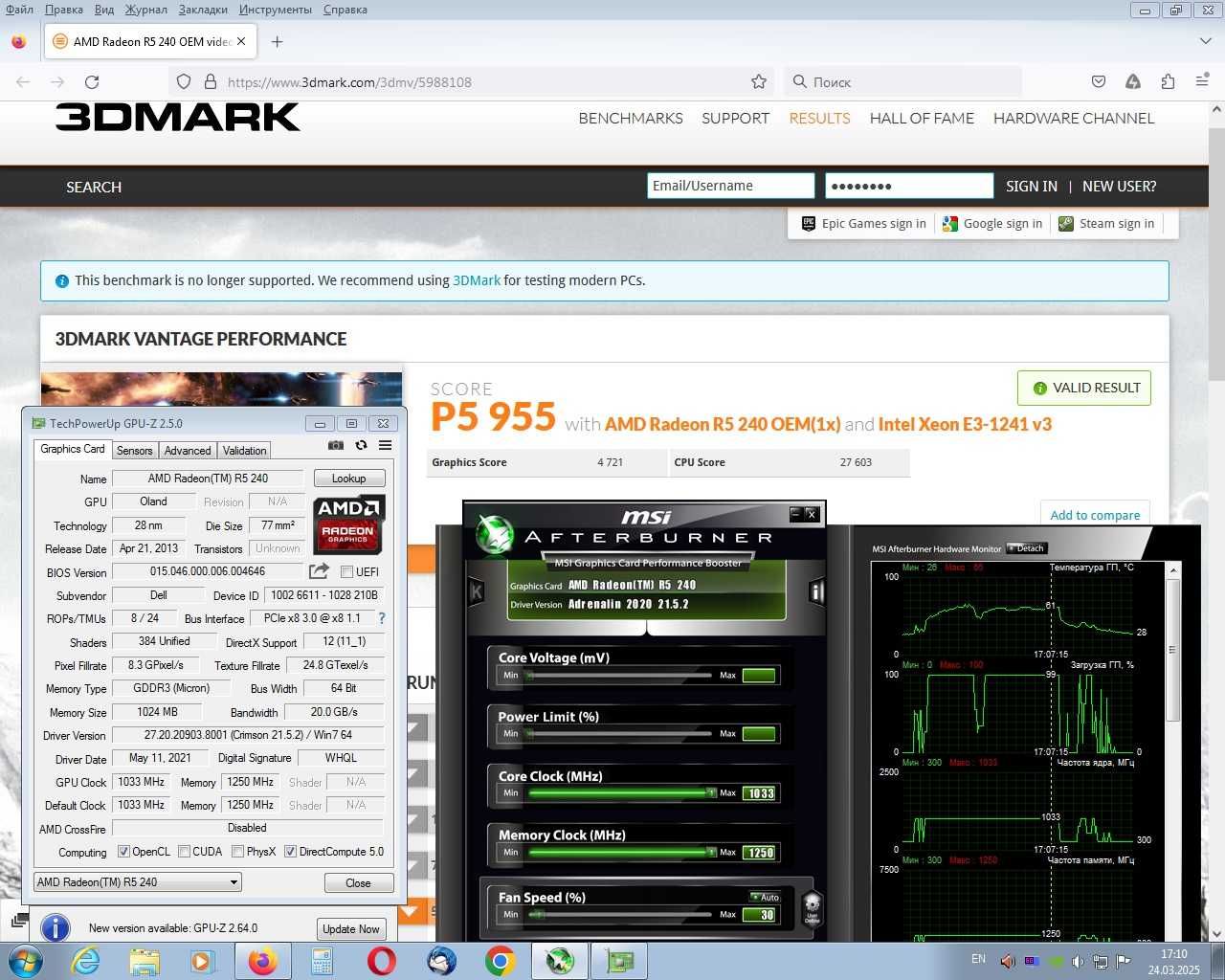
Task: Open the Afterburner info i side button
Action: (816, 592)
